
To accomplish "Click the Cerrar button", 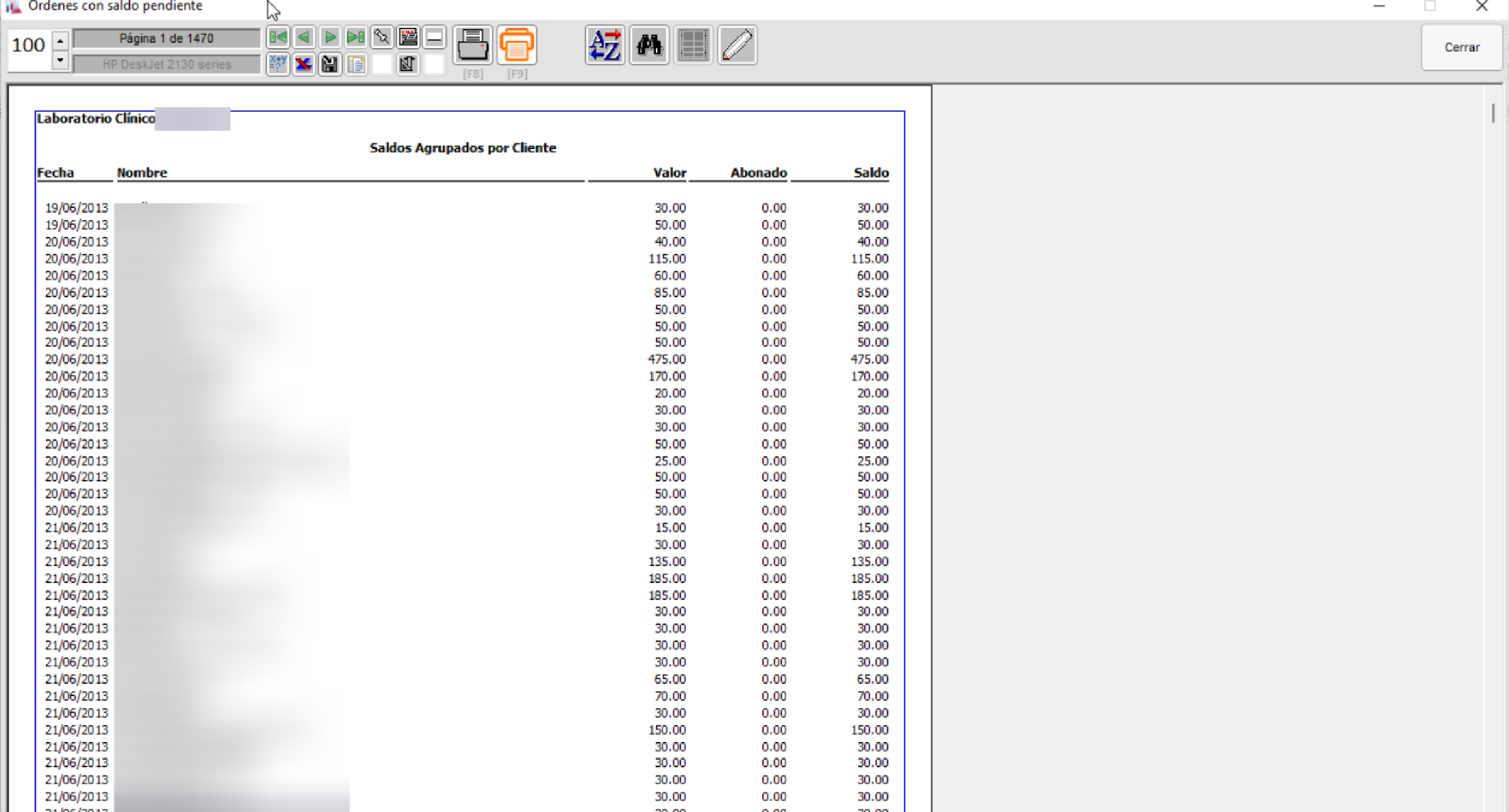I will 1462,47.
